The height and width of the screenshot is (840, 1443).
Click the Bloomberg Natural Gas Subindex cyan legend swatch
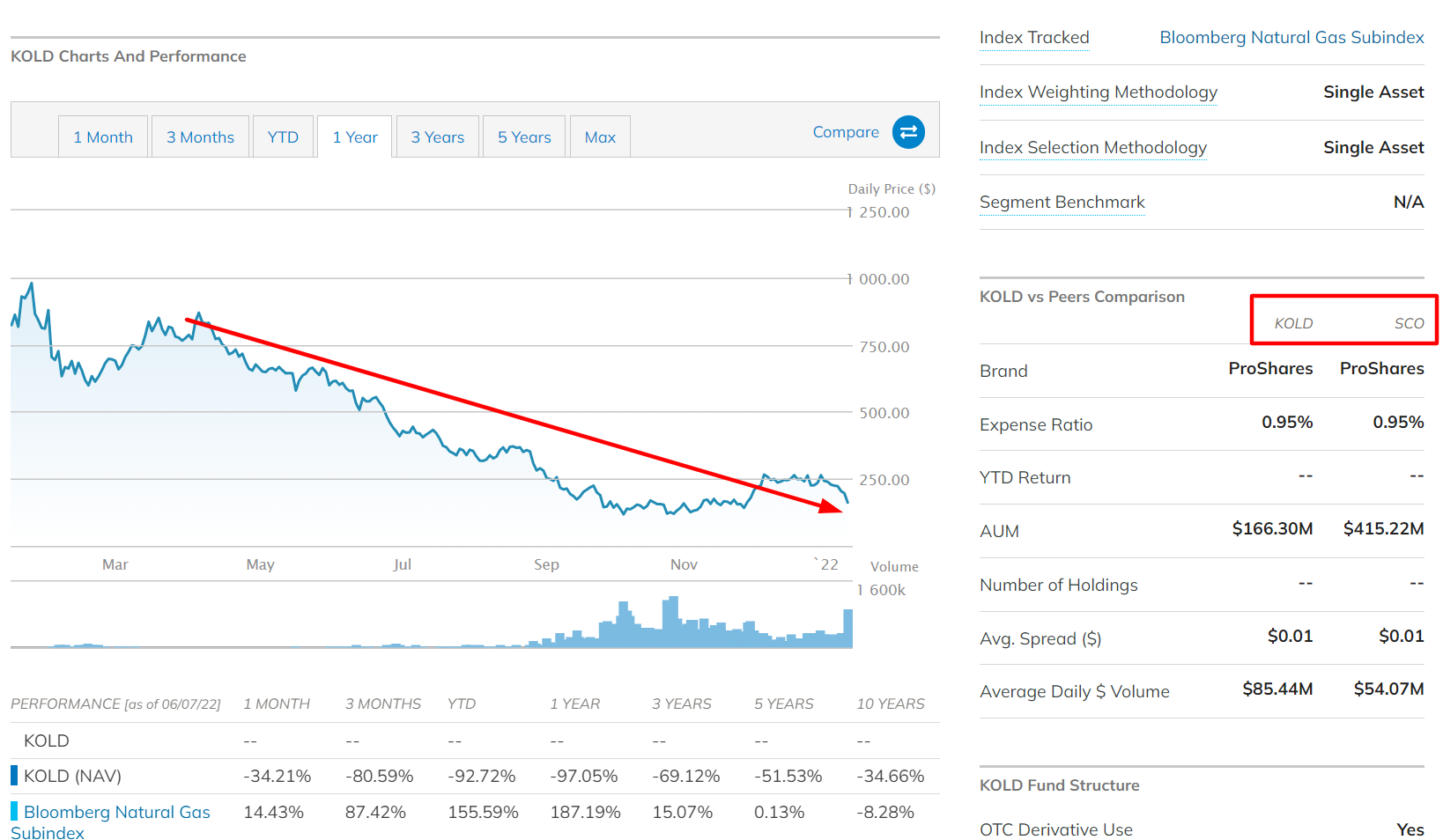pyautogui.click(x=14, y=811)
